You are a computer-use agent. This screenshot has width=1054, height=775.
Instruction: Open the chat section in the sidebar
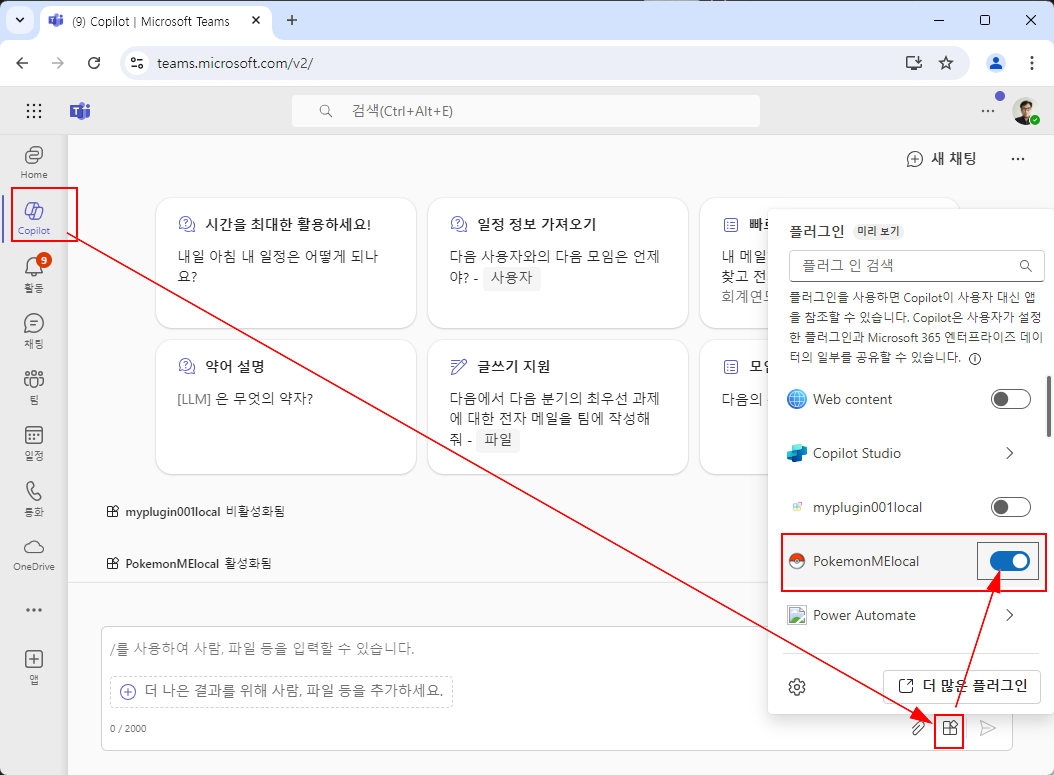(34, 330)
